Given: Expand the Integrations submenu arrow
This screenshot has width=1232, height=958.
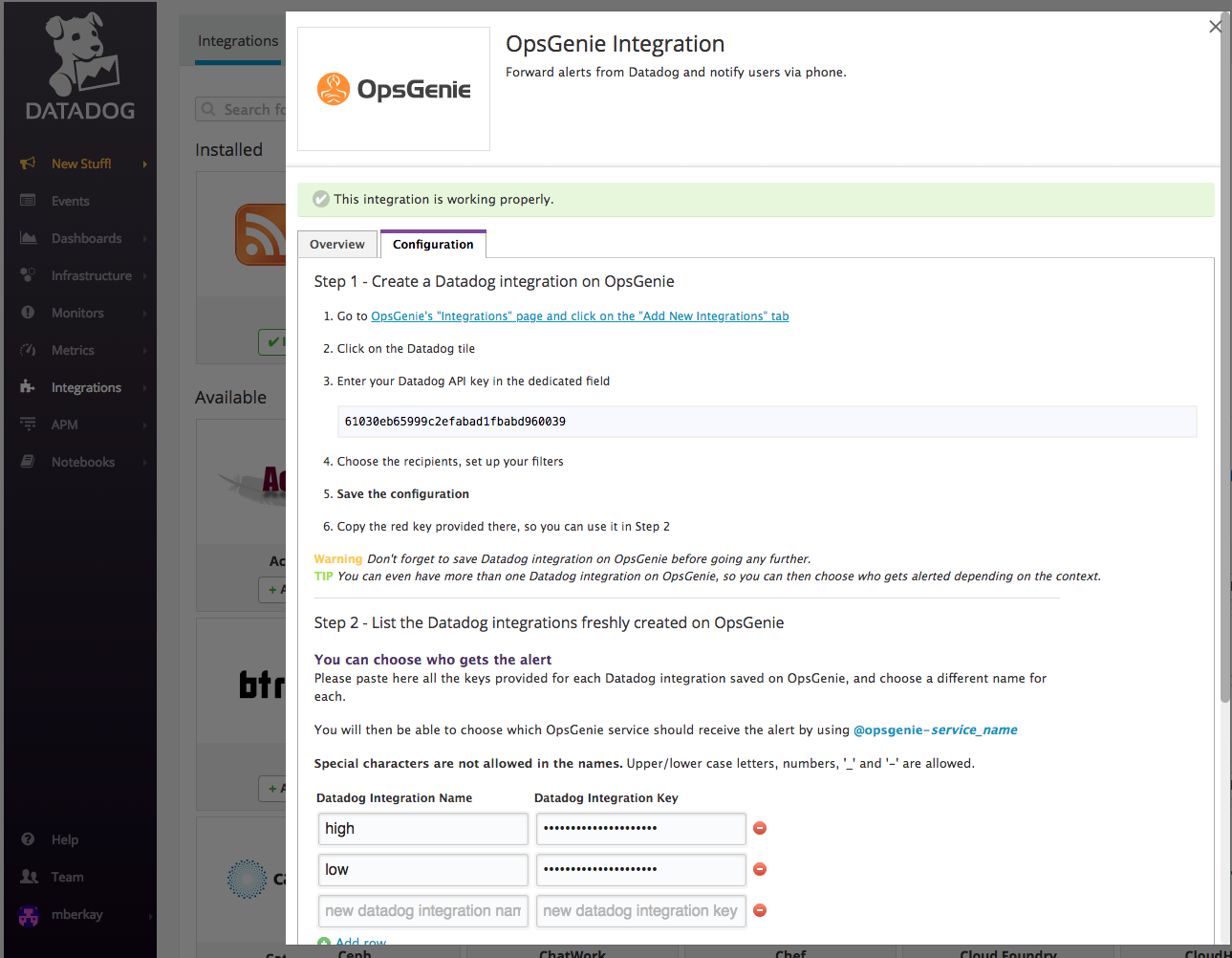Looking at the screenshot, I should click(145, 388).
